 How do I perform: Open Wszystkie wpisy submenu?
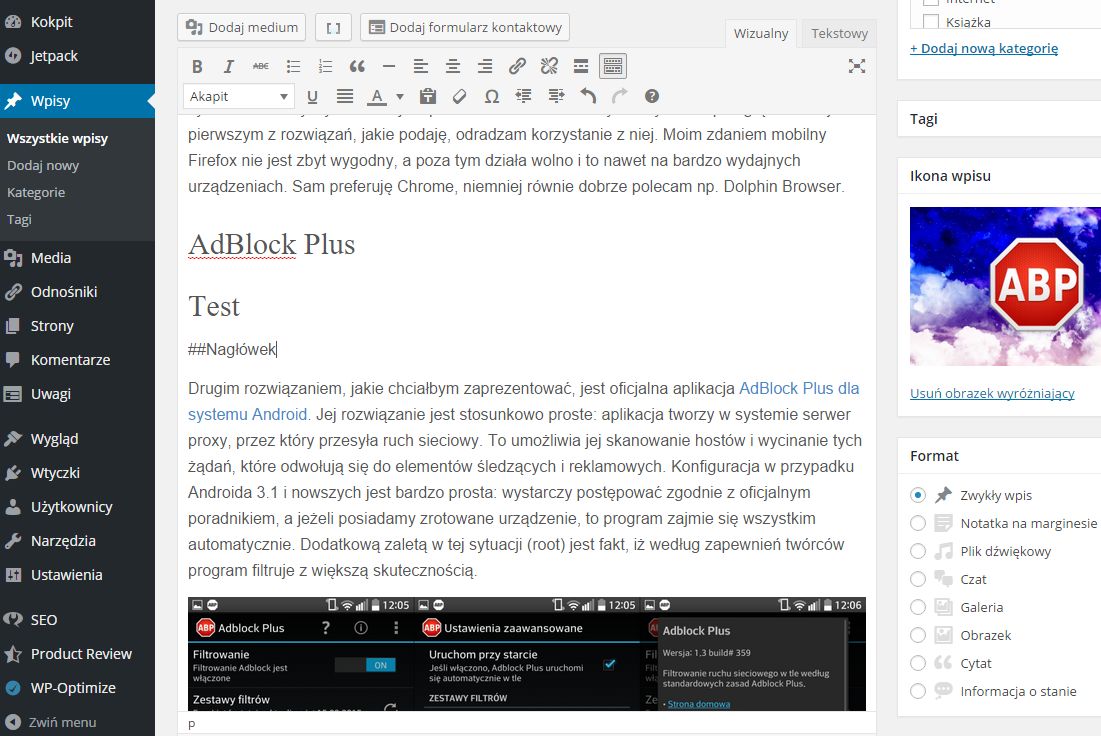click(58, 138)
